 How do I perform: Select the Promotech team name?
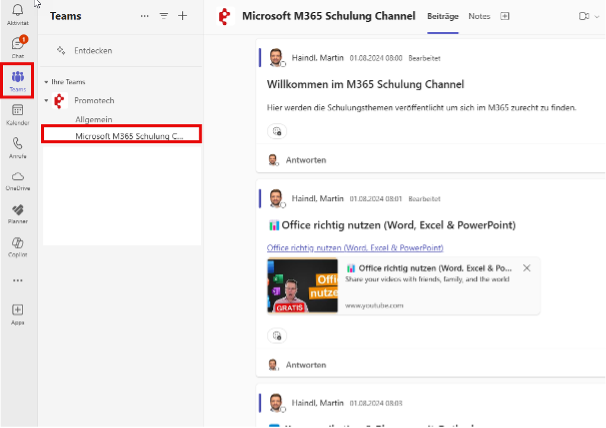tap(94, 101)
